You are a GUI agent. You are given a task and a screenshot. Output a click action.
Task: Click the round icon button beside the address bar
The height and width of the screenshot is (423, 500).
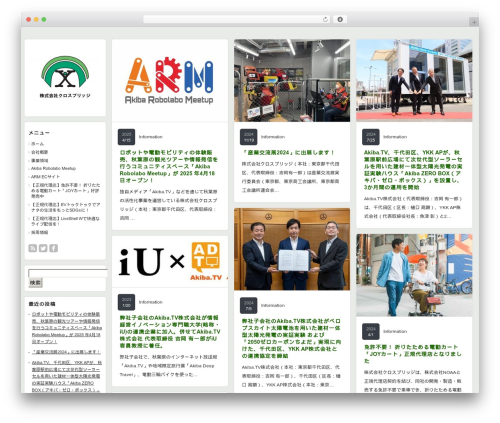coord(340,19)
